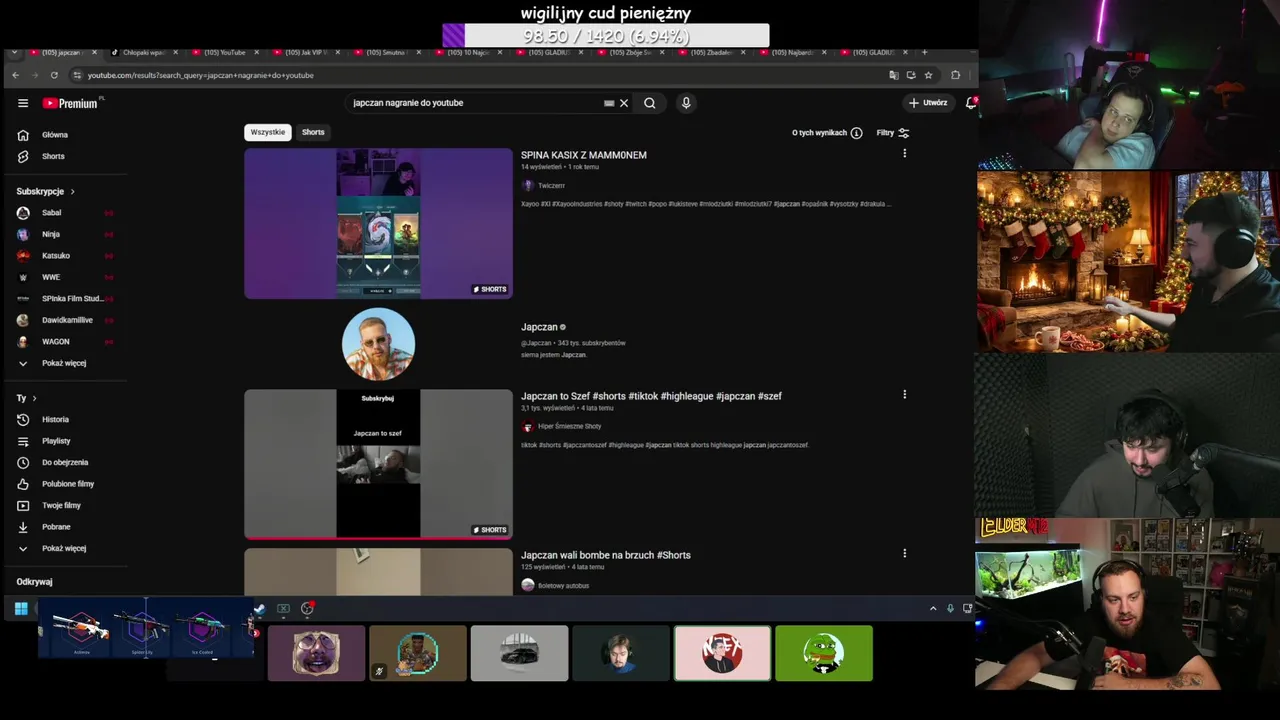Open the YouTube hamburger guide menu
This screenshot has height=720, width=1280.
click(23, 103)
